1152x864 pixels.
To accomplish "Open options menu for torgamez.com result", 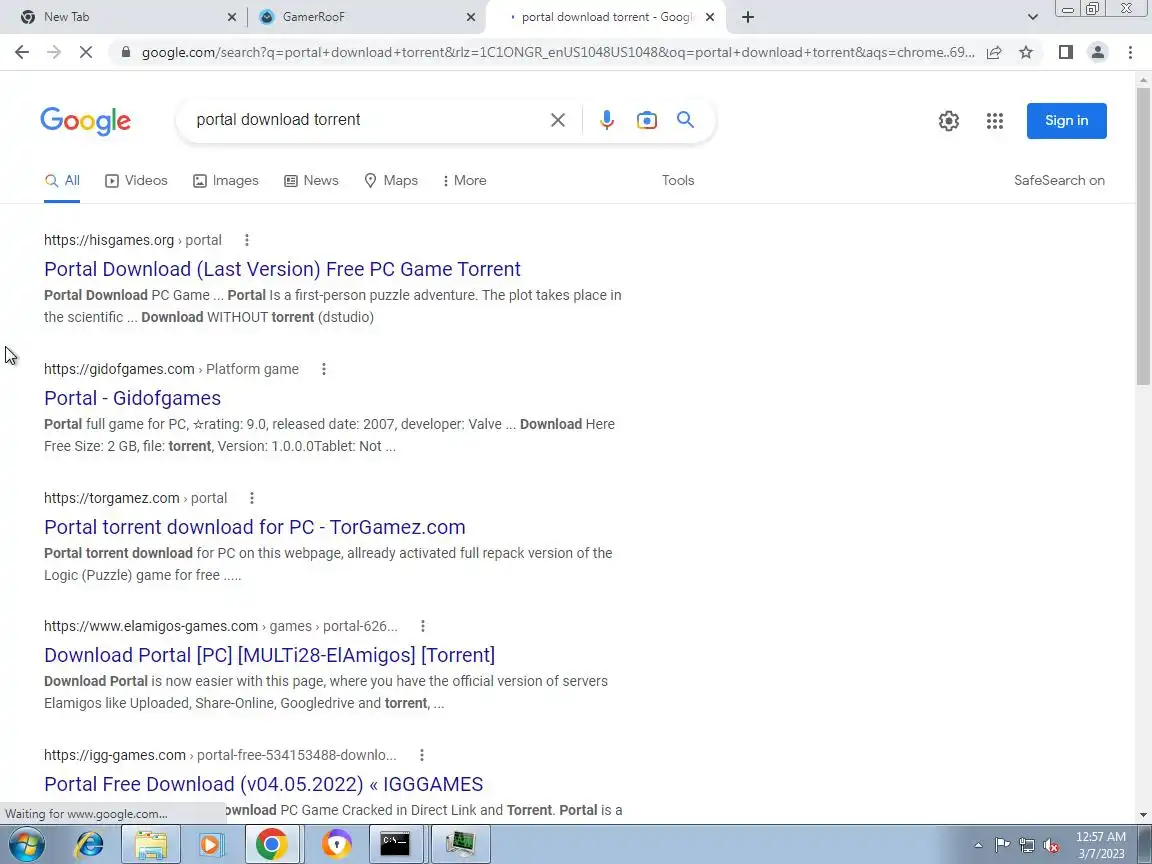I will click(252, 498).
